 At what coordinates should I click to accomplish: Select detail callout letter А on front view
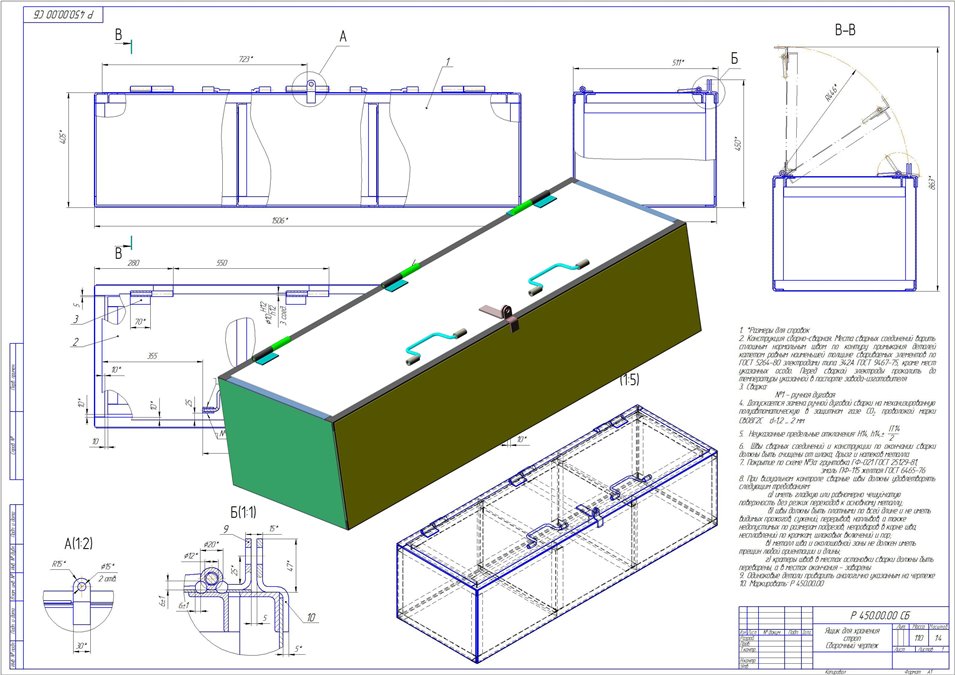pyautogui.click(x=343, y=37)
